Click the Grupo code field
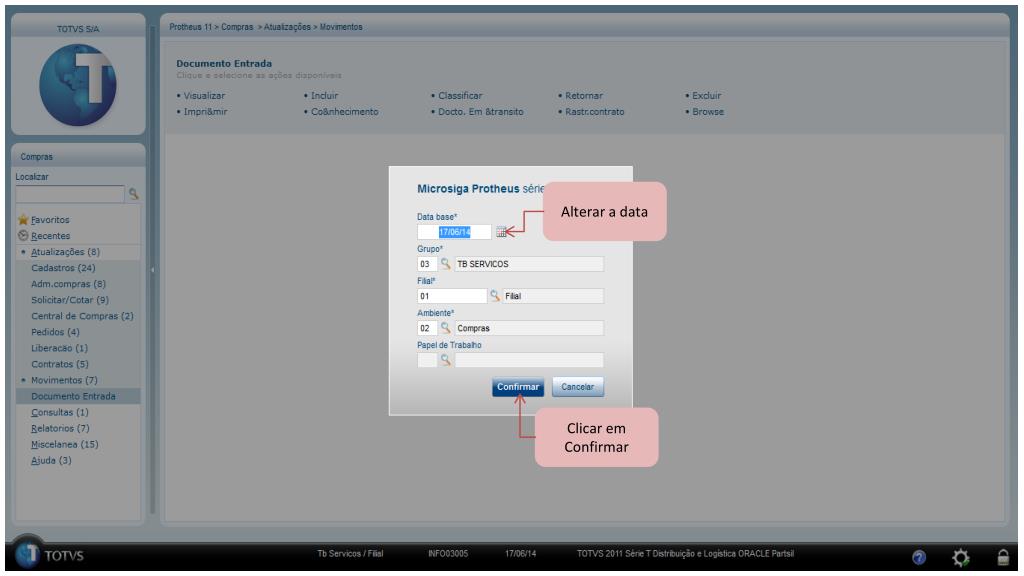The height and width of the screenshot is (576, 1024). click(x=427, y=264)
